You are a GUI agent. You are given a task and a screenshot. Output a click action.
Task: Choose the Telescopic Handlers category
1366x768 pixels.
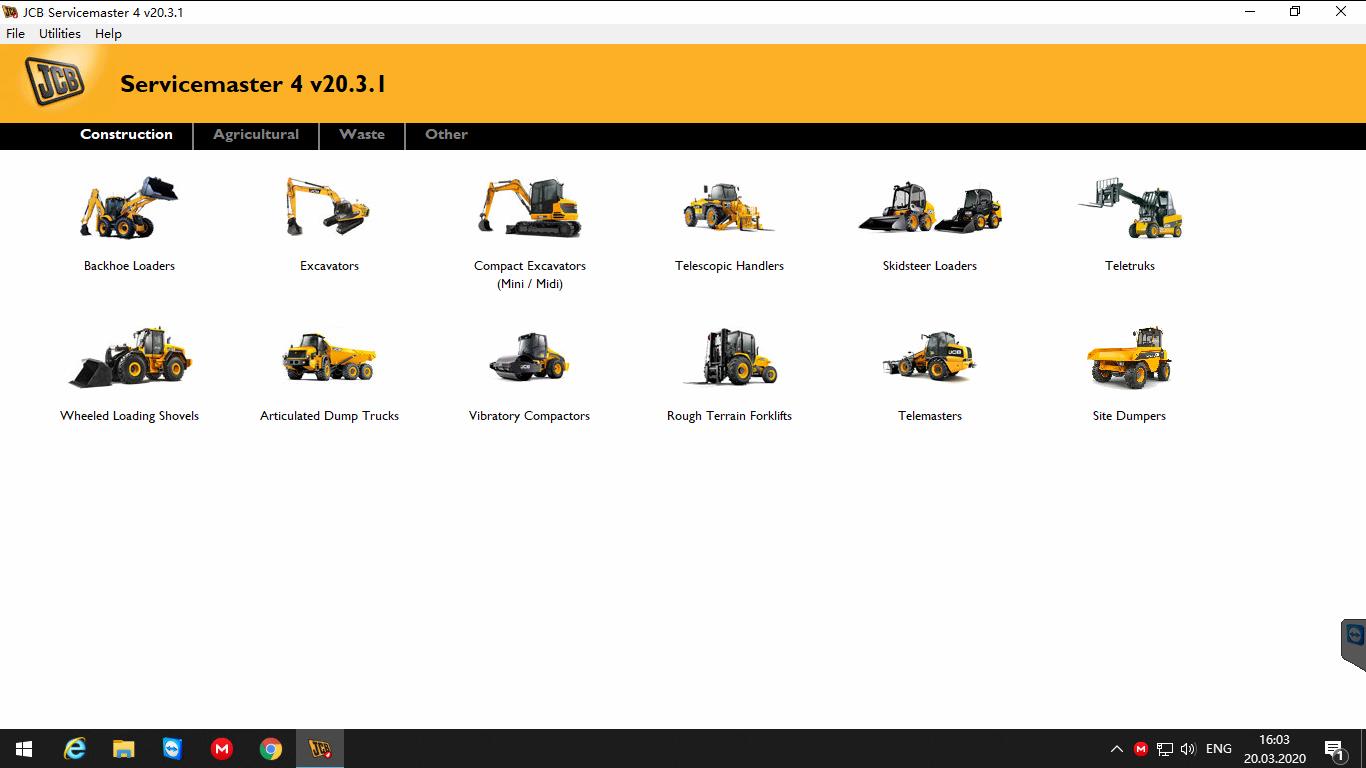click(729, 210)
